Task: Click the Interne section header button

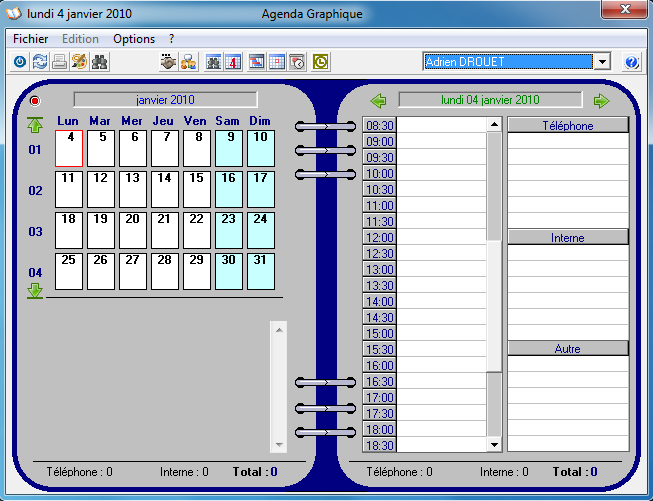Action: click(568, 237)
